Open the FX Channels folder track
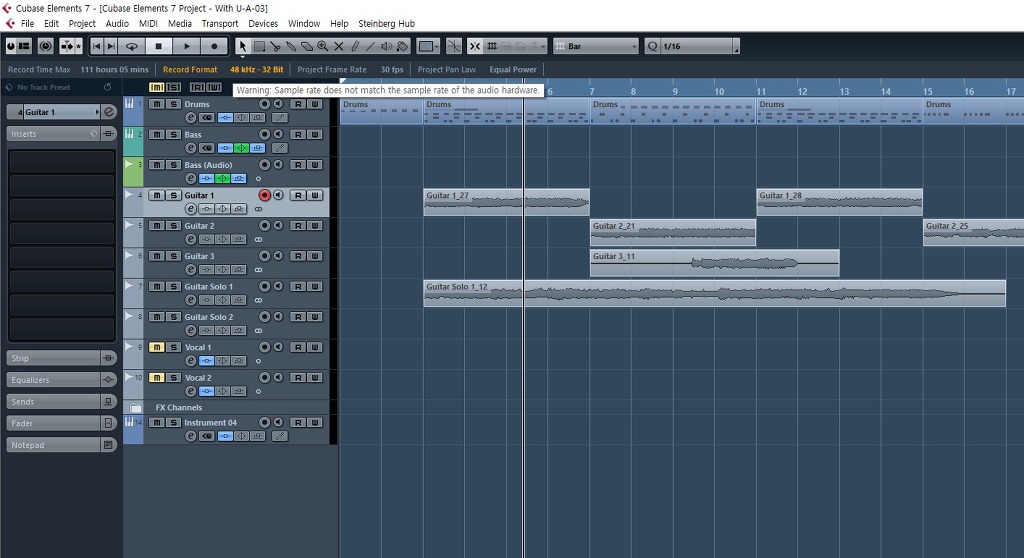The image size is (1024, 558). 136,408
